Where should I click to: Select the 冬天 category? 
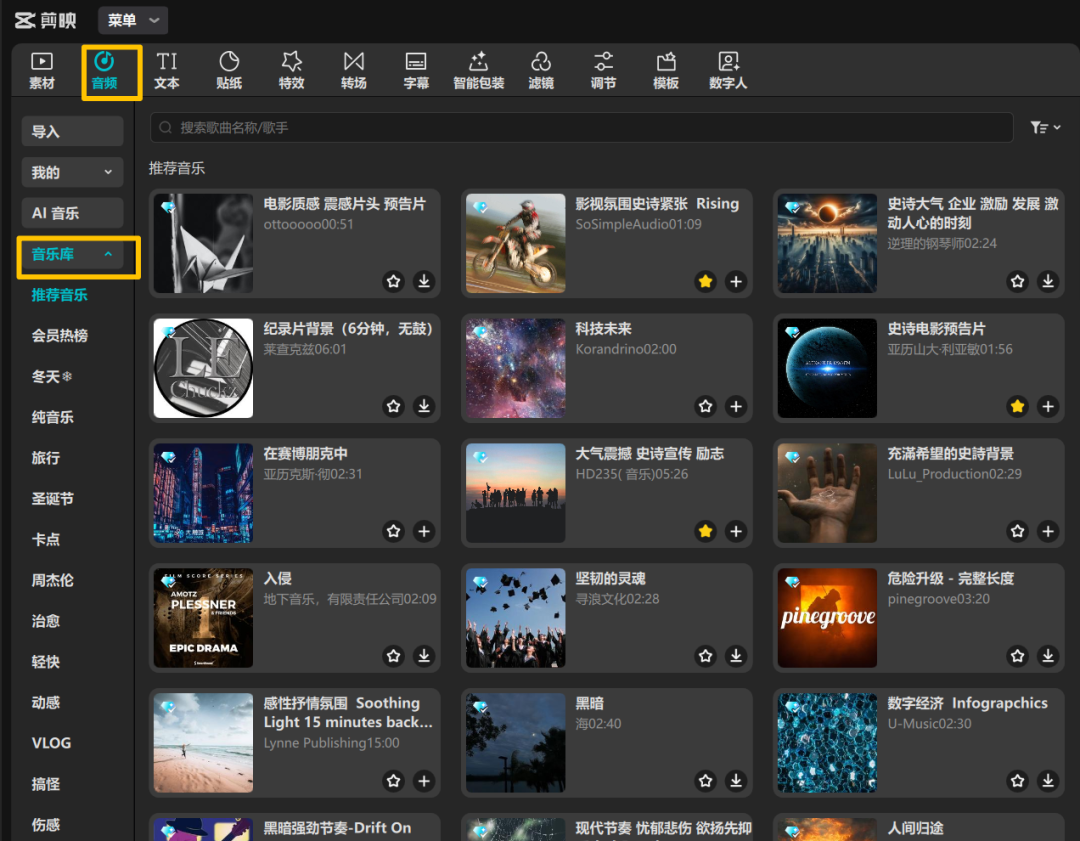pyautogui.click(x=52, y=377)
